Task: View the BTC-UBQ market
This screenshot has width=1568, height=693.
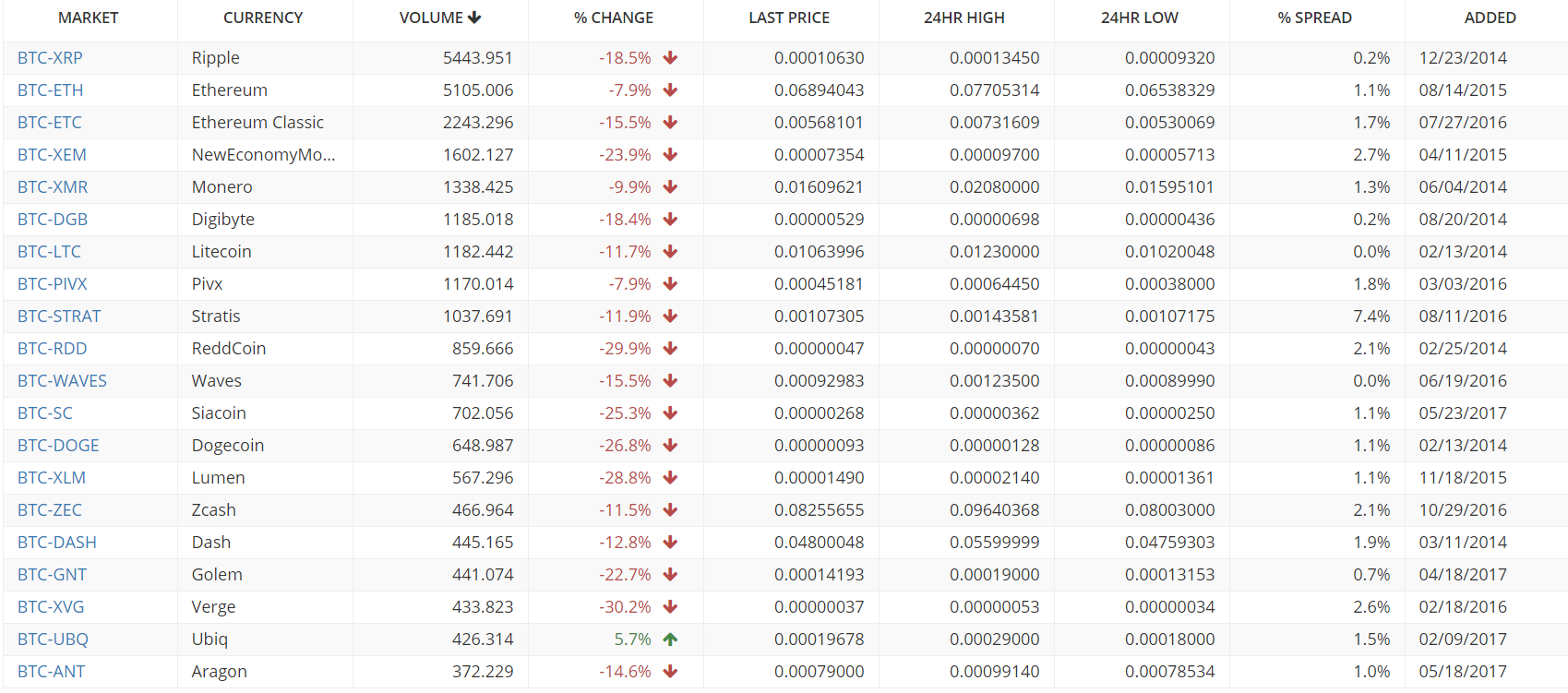Action: [53, 639]
